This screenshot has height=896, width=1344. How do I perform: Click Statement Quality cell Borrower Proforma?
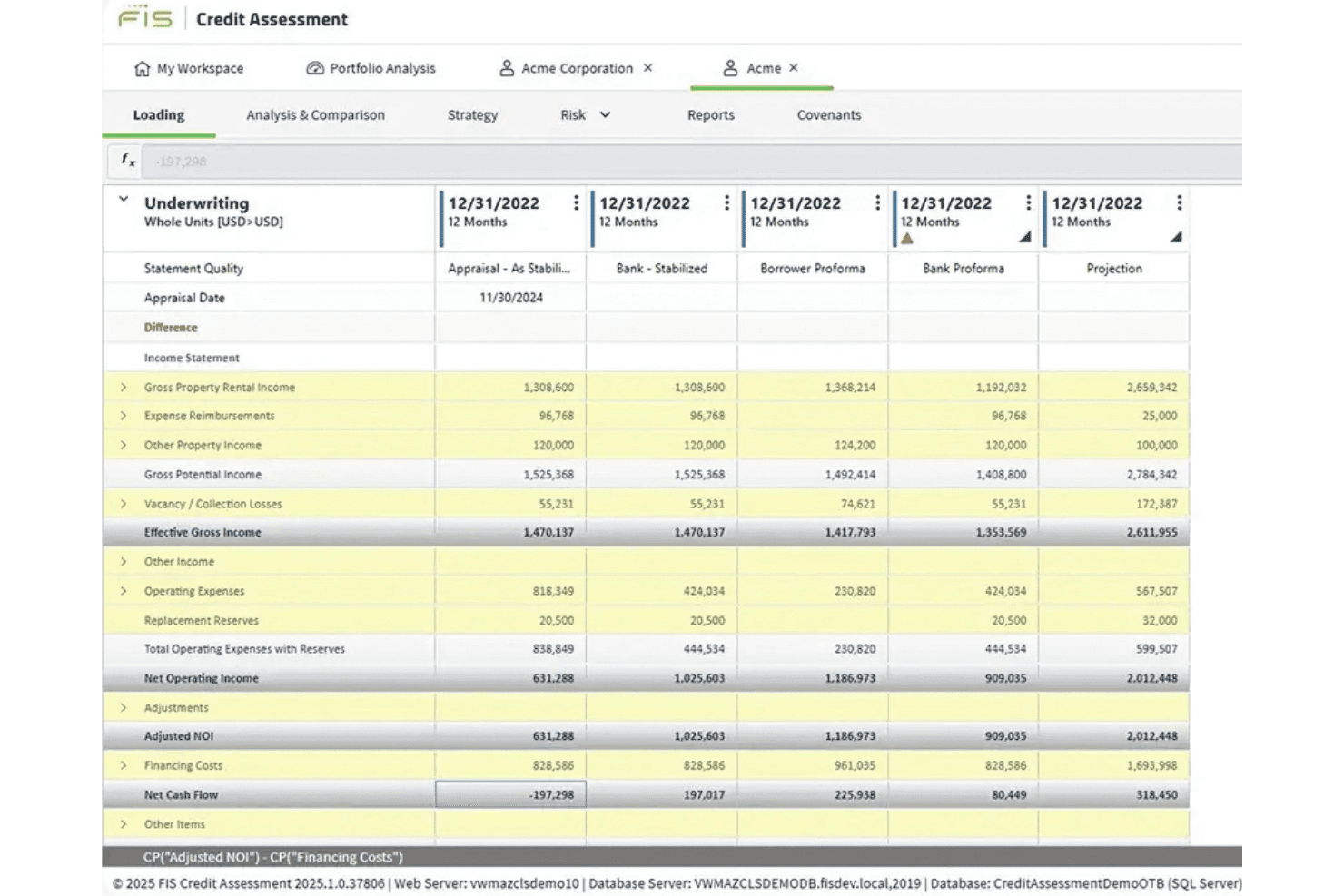(x=813, y=269)
